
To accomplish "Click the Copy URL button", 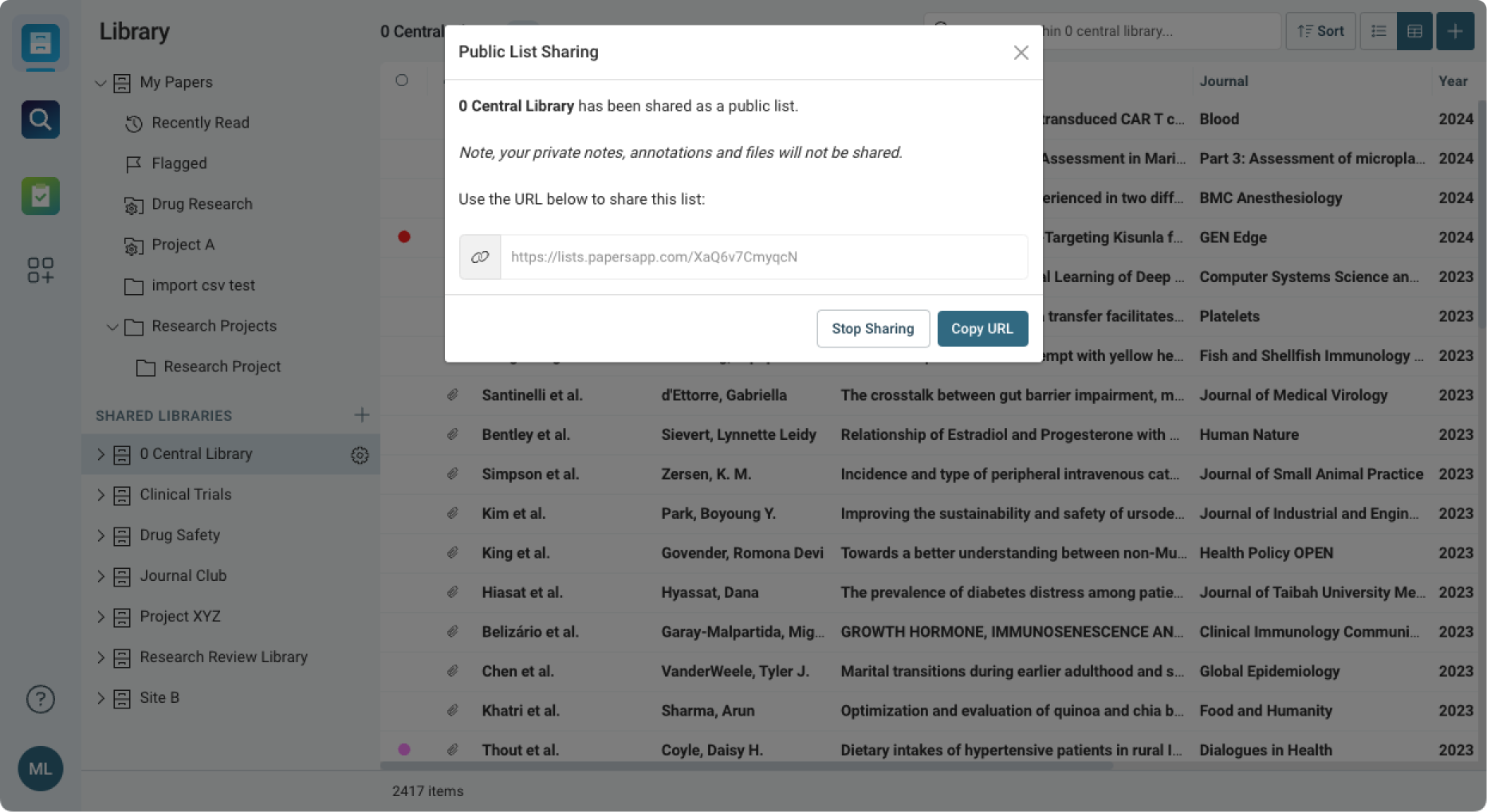I will [982, 328].
